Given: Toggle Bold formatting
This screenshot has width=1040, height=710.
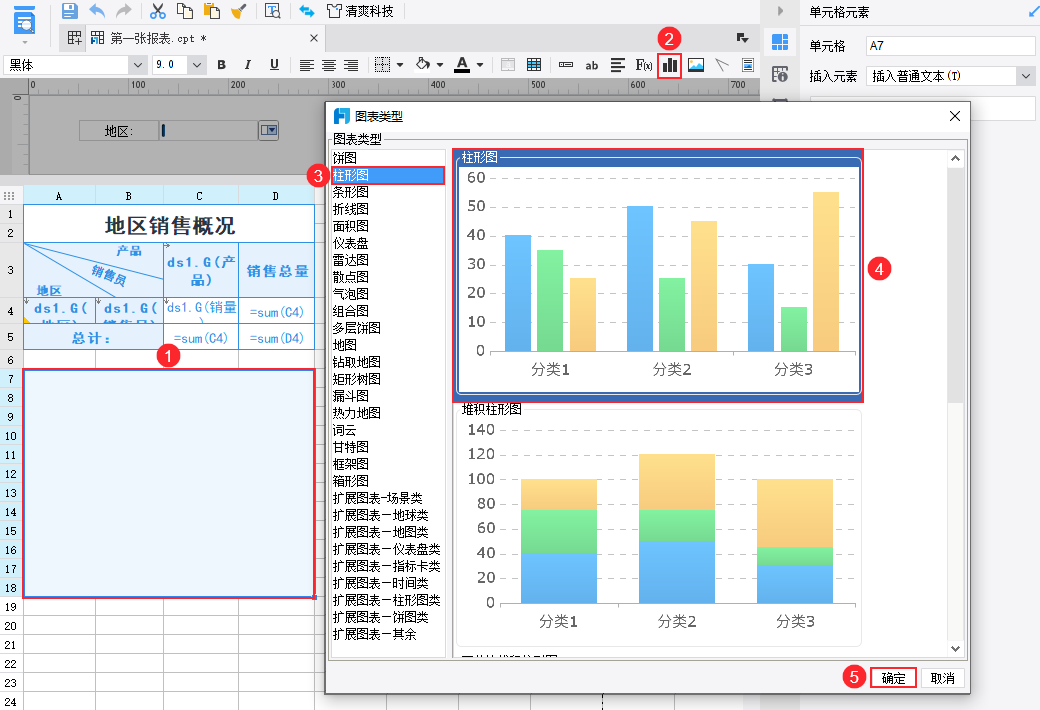Looking at the screenshot, I should pyautogui.click(x=222, y=65).
